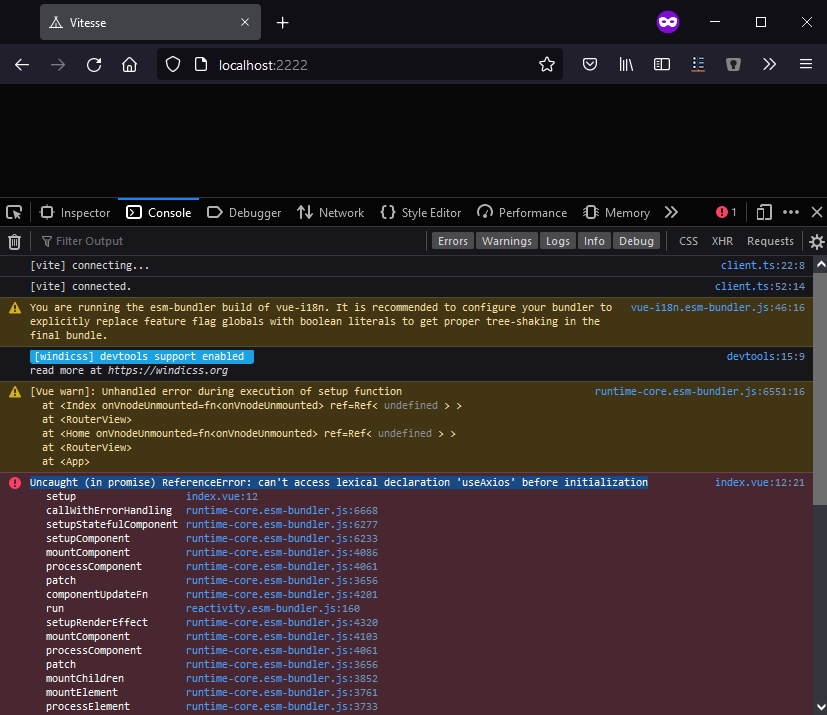Clear the console output with the trash icon
The image size is (827, 715).
pyautogui.click(x=14, y=240)
